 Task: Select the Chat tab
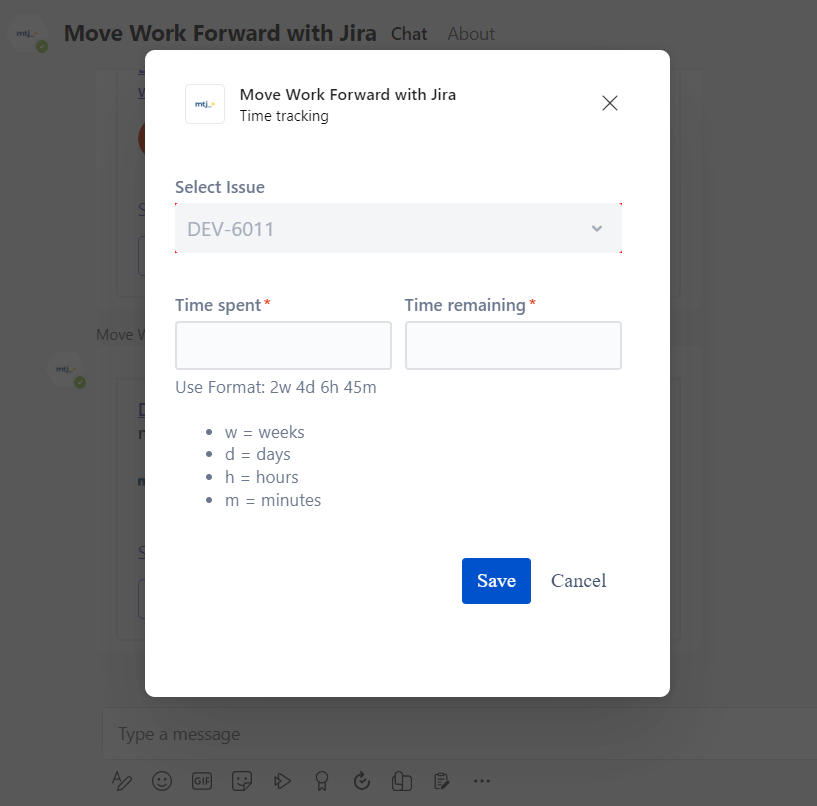tap(408, 33)
